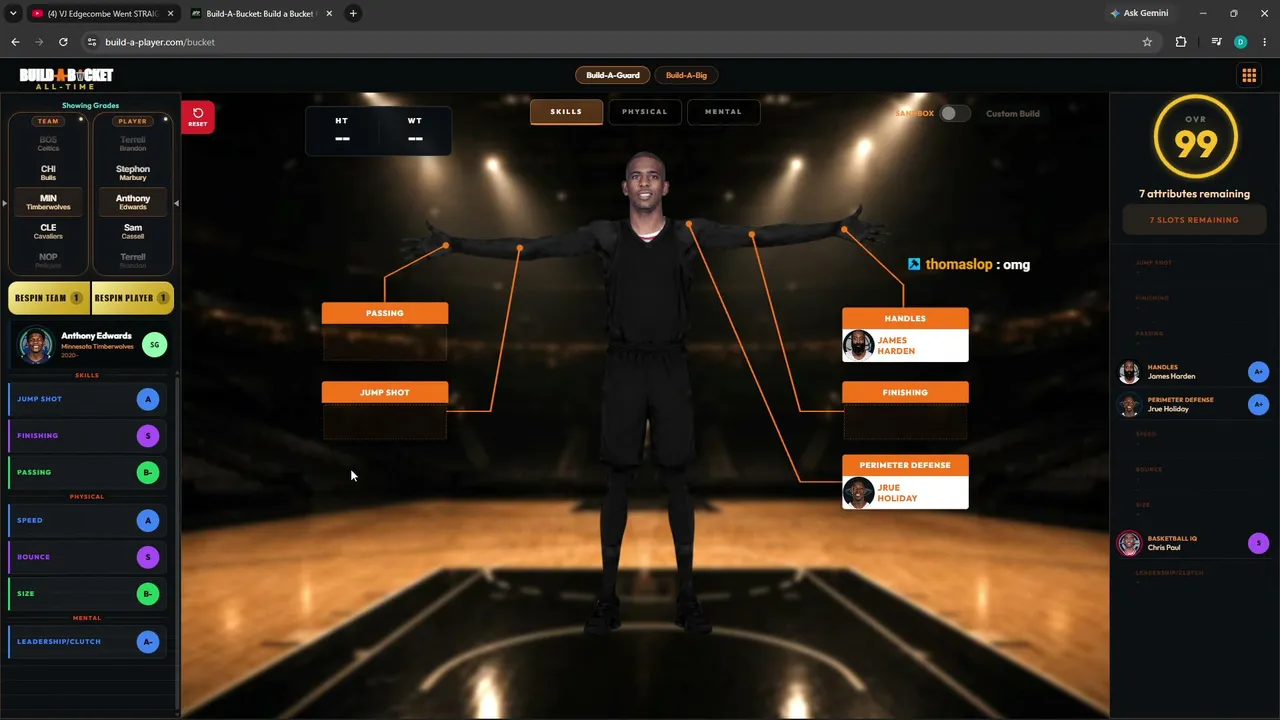Click the James Harden A+ badge in build list
Image resolution: width=1280 pixels, height=720 pixels.
click(1258, 372)
